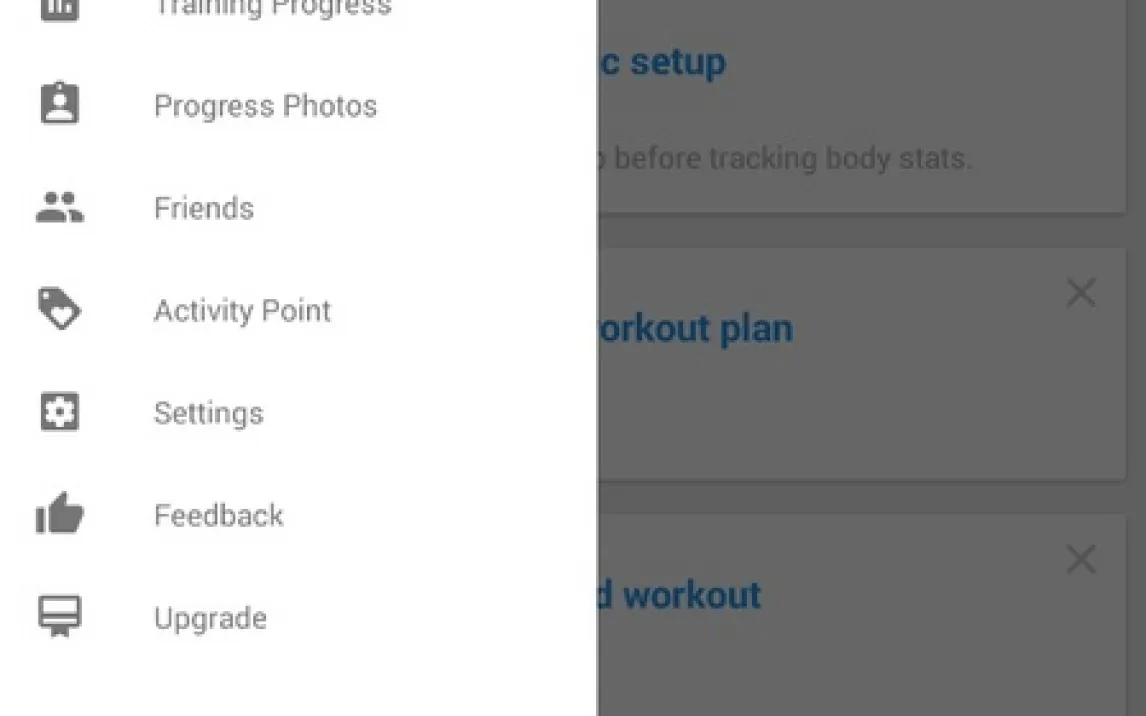Open the setup card heading

click(x=663, y=62)
